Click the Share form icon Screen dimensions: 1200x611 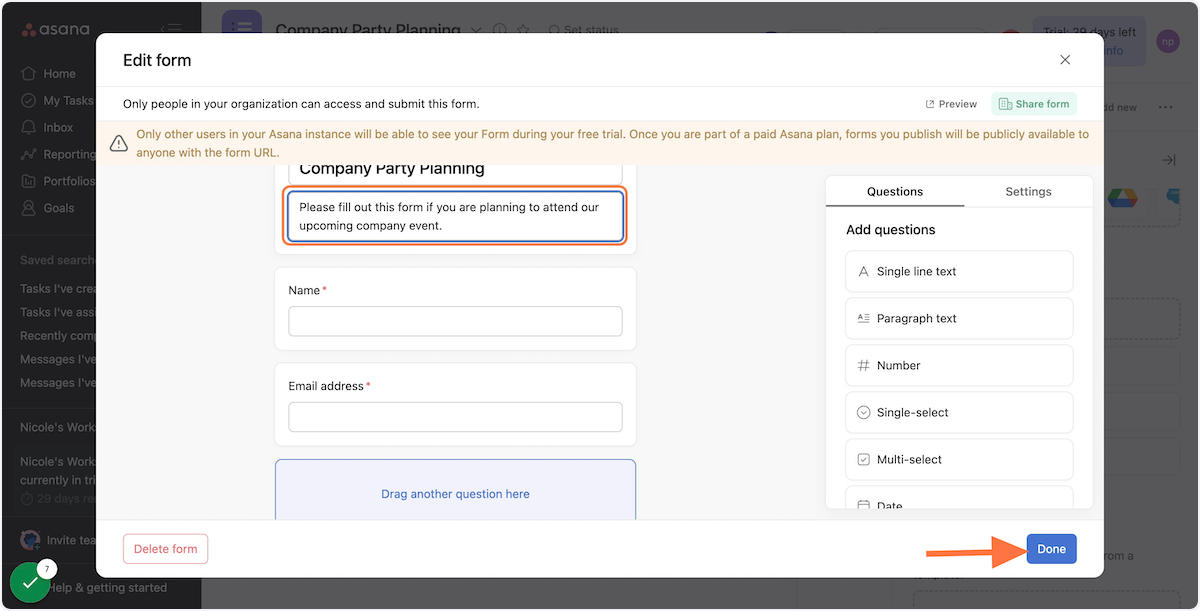(1005, 104)
